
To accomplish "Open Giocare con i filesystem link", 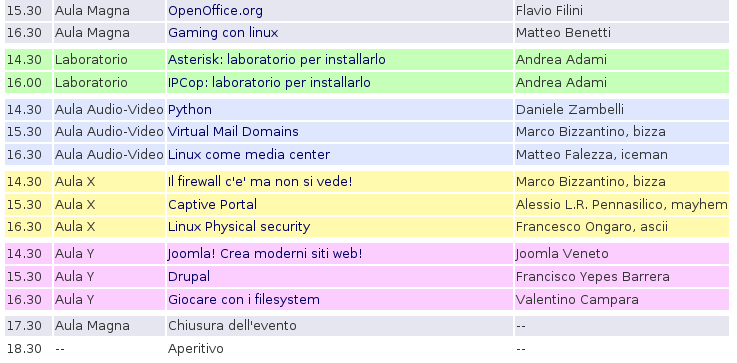I will [244, 300].
